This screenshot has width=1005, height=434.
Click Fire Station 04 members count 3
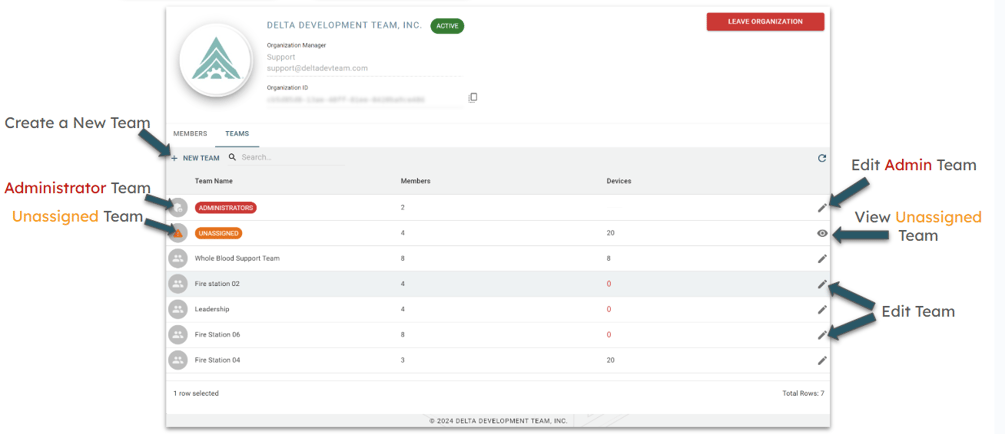pos(403,360)
